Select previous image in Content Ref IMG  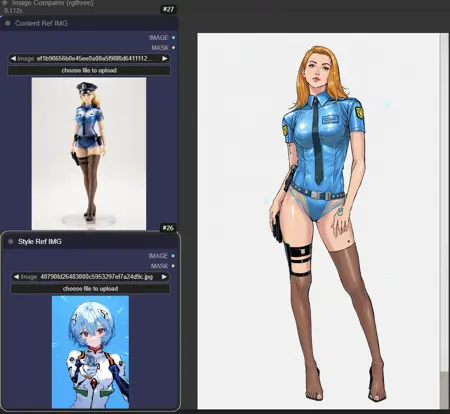(13, 59)
